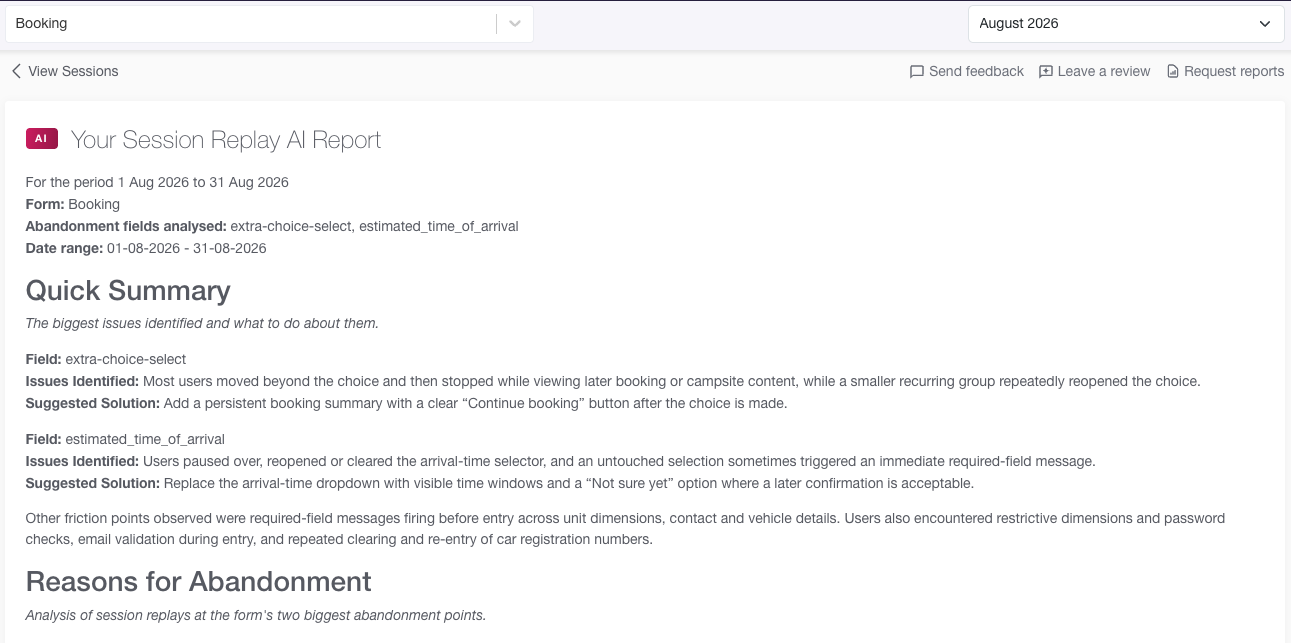The height and width of the screenshot is (643, 1291).
Task: Click the Leave a review icon
Action: point(1046,72)
